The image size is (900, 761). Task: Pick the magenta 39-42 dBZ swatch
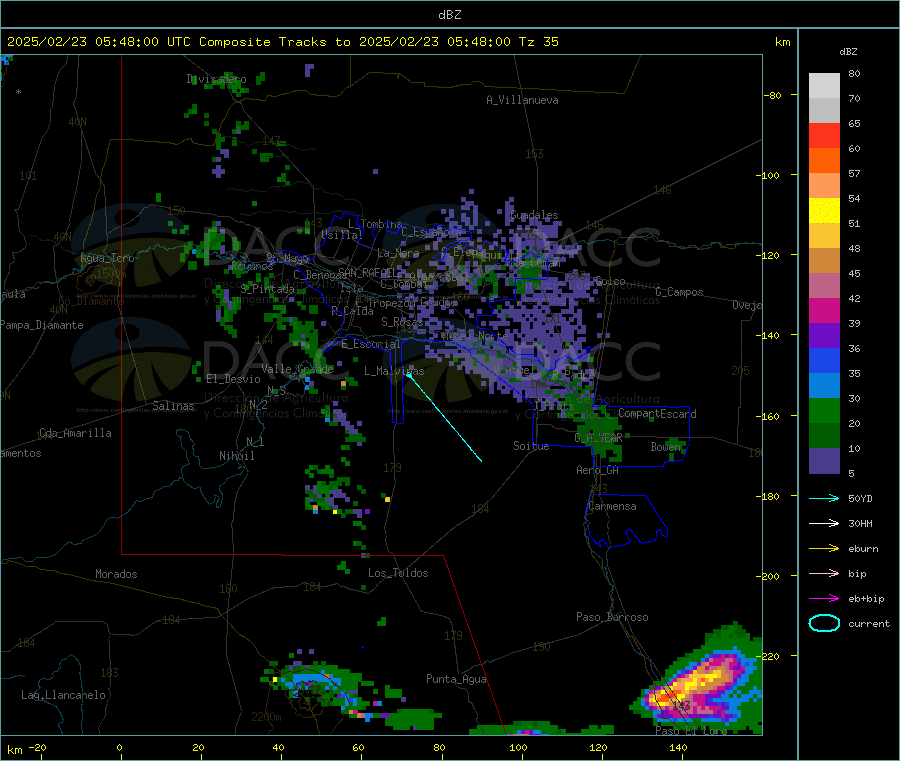(x=824, y=310)
